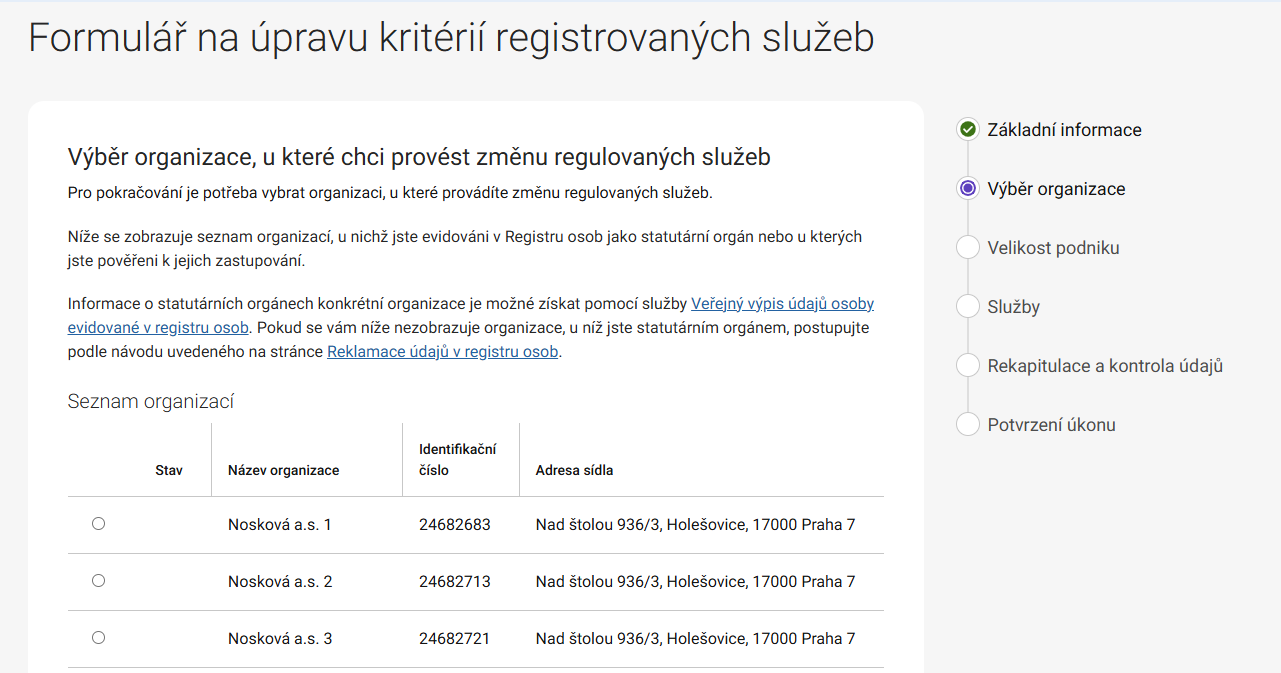Click the Identifikační číslo column header

point(457,460)
